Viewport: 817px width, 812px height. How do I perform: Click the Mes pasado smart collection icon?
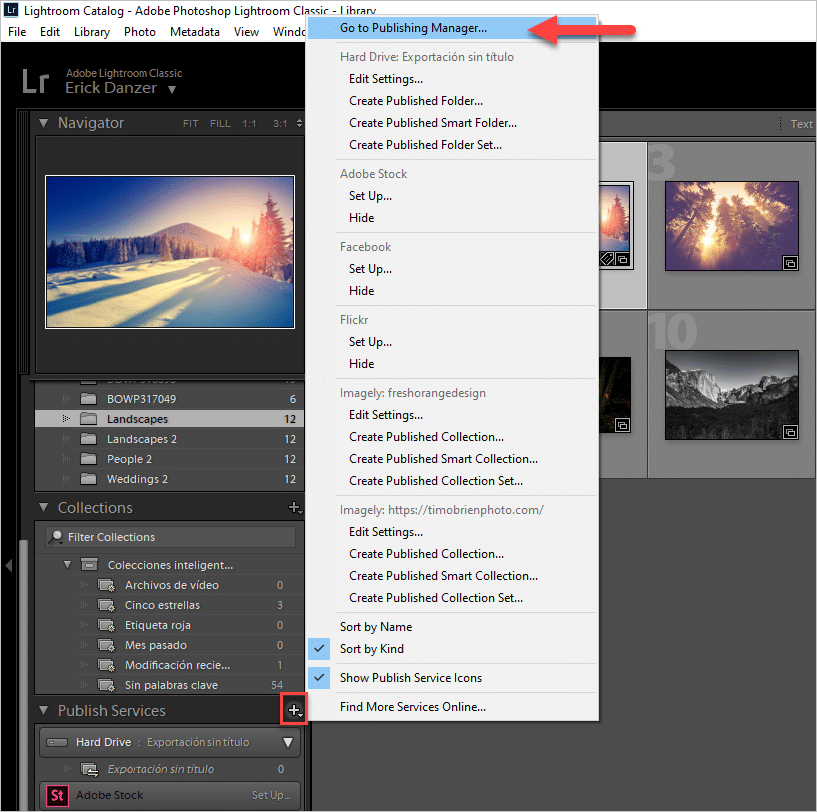tap(106, 645)
